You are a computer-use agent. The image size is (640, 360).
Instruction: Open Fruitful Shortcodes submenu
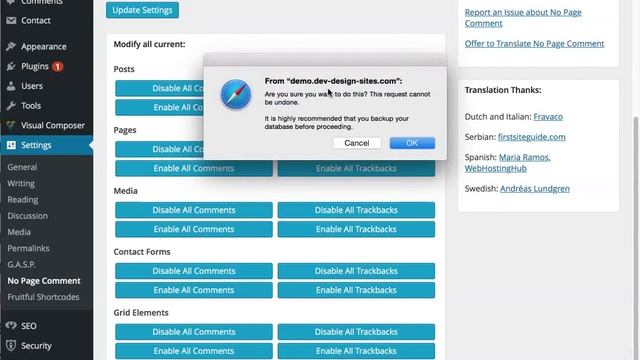click(x=43, y=297)
